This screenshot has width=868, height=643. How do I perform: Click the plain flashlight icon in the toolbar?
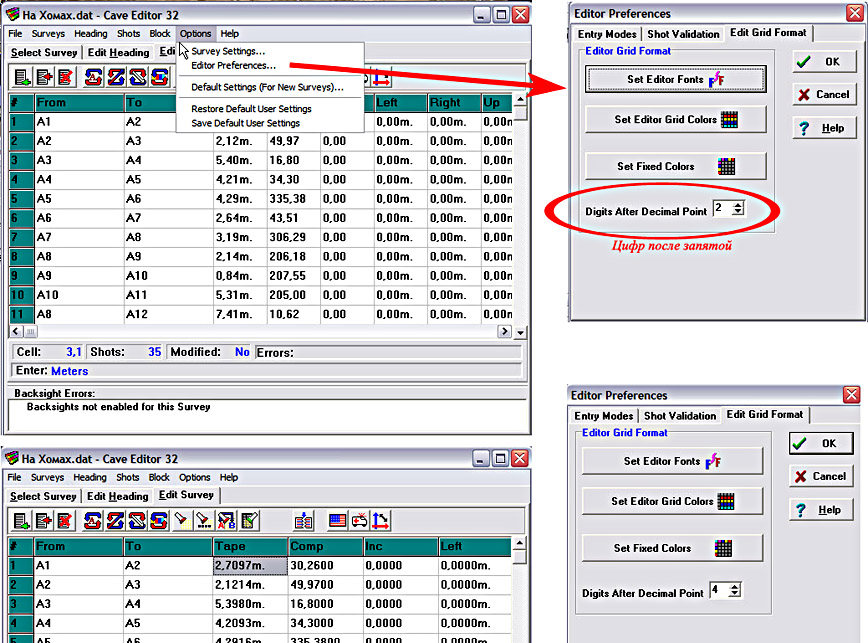(181, 520)
